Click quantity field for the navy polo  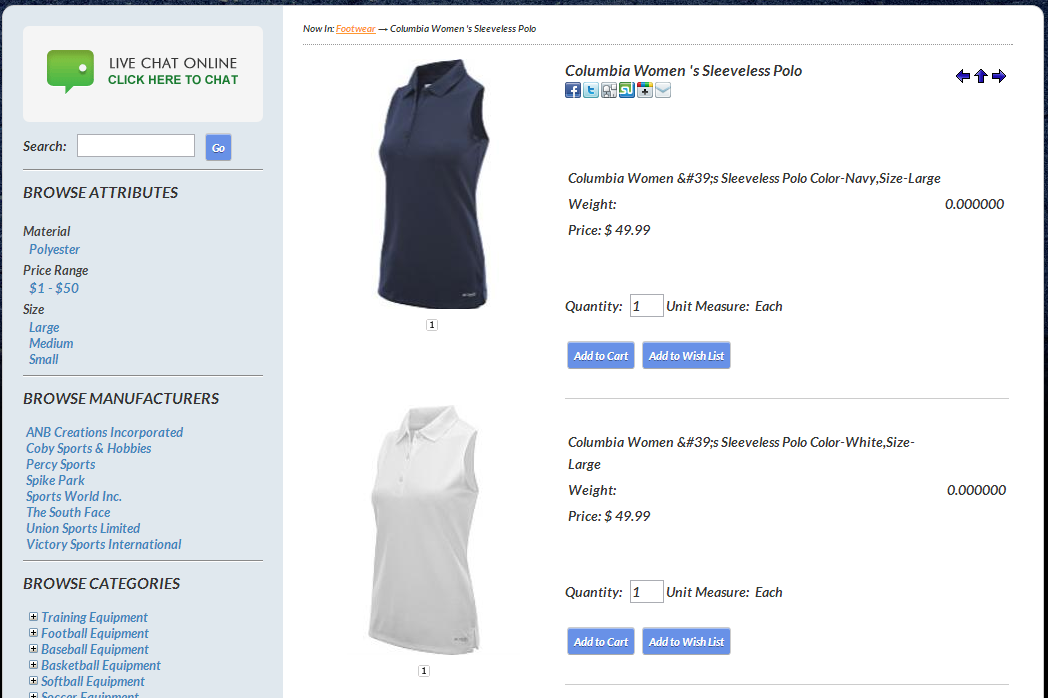point(646,306)
